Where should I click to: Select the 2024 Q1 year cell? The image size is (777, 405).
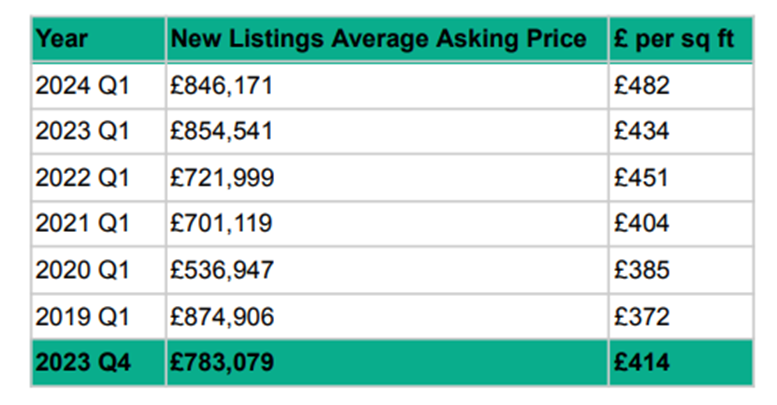point(82,86)
